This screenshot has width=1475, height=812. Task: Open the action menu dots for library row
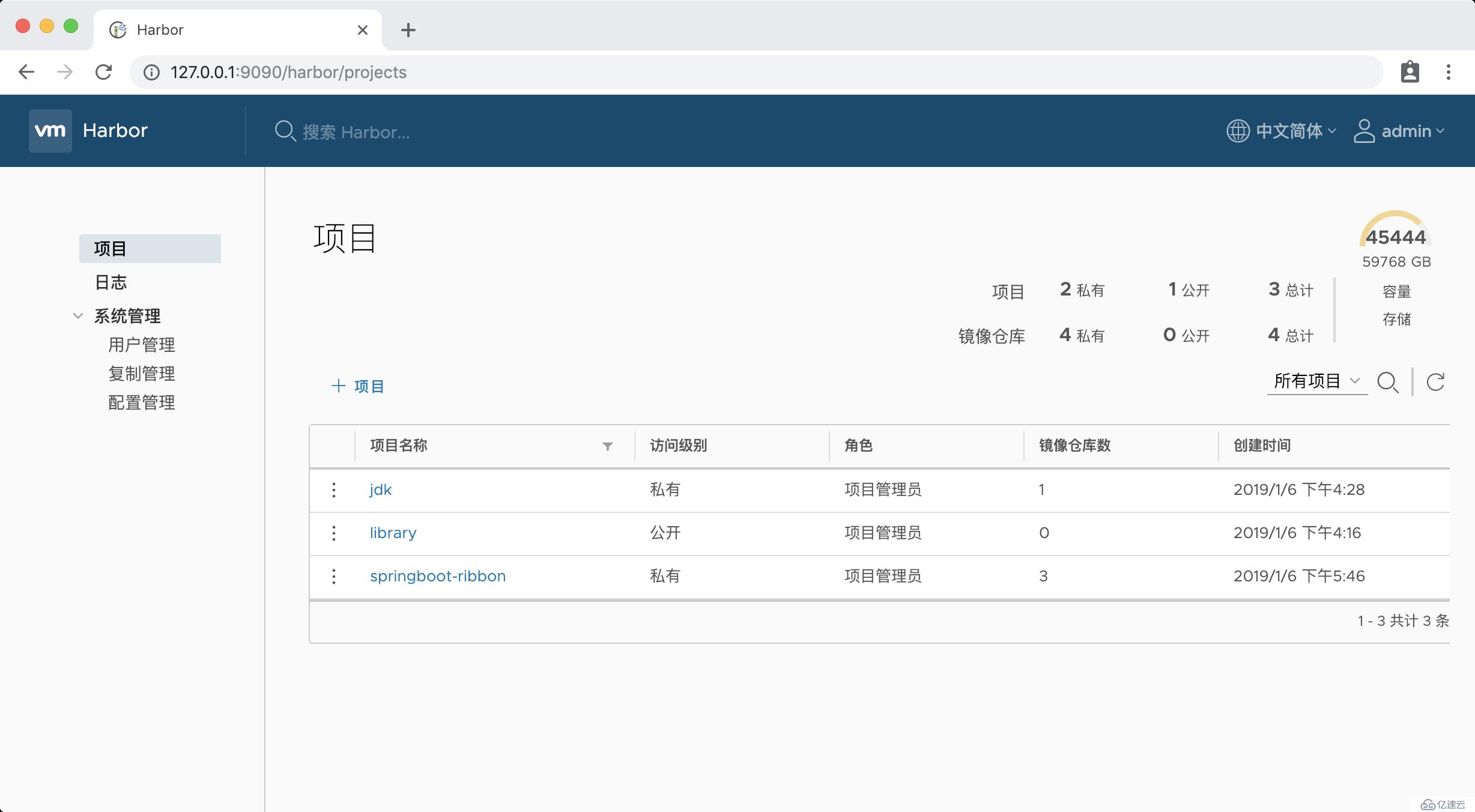pyautogui.click(x=334, y=533)
